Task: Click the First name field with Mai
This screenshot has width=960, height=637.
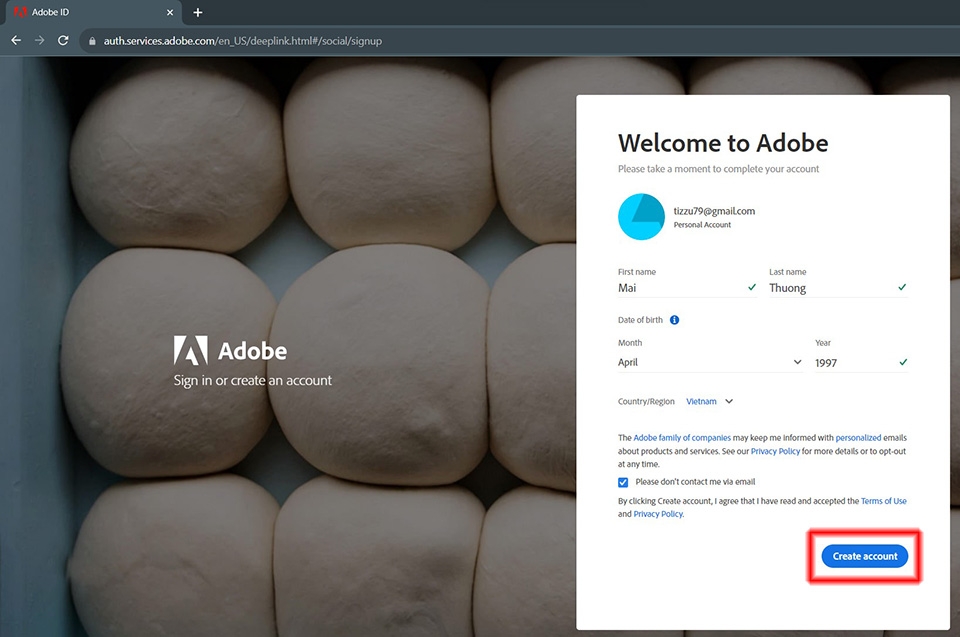Action: [687, 288]
